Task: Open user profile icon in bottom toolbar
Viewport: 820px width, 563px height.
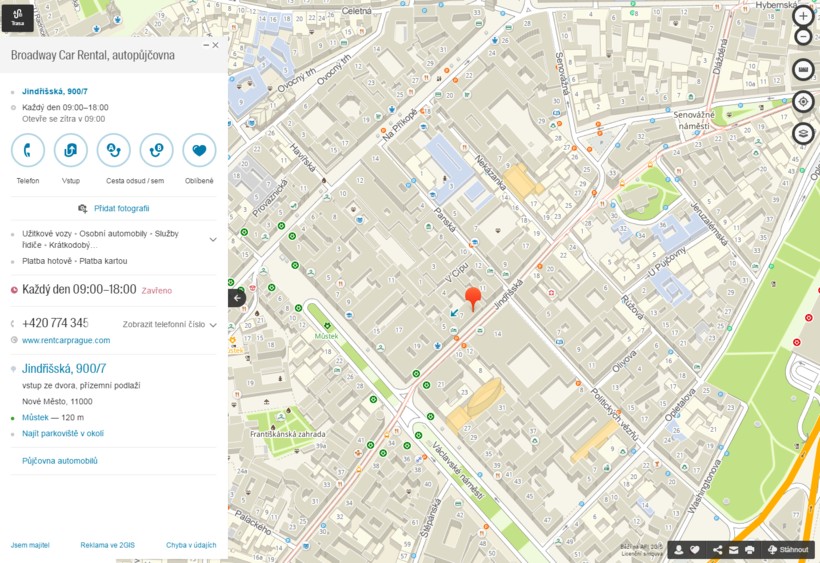Action: point(678,549)
